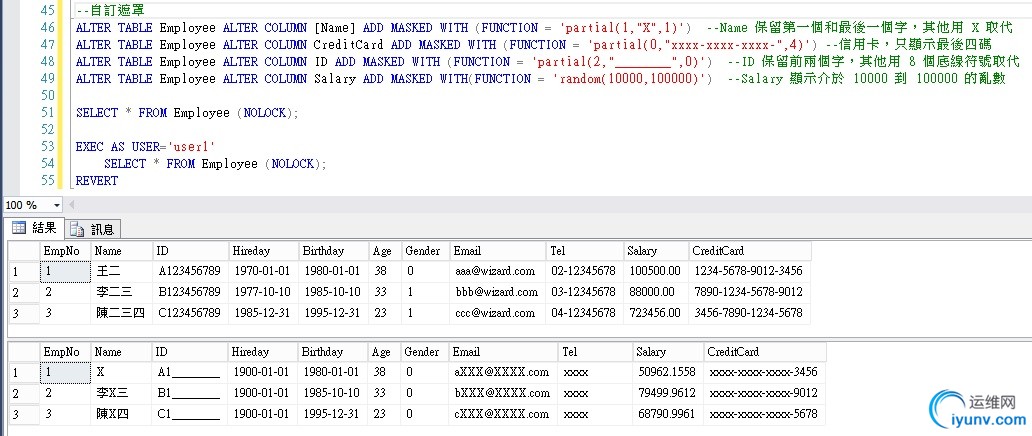Click the Hireday value 1970-01-01

[263, 271]
